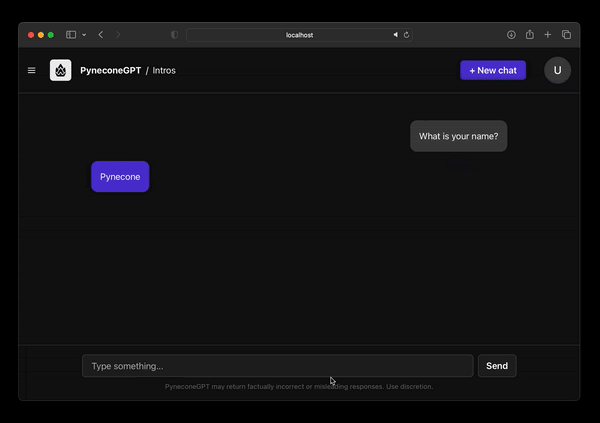Reload the page with refresh icon
The image size is (600, 423).
pos(406,35)
